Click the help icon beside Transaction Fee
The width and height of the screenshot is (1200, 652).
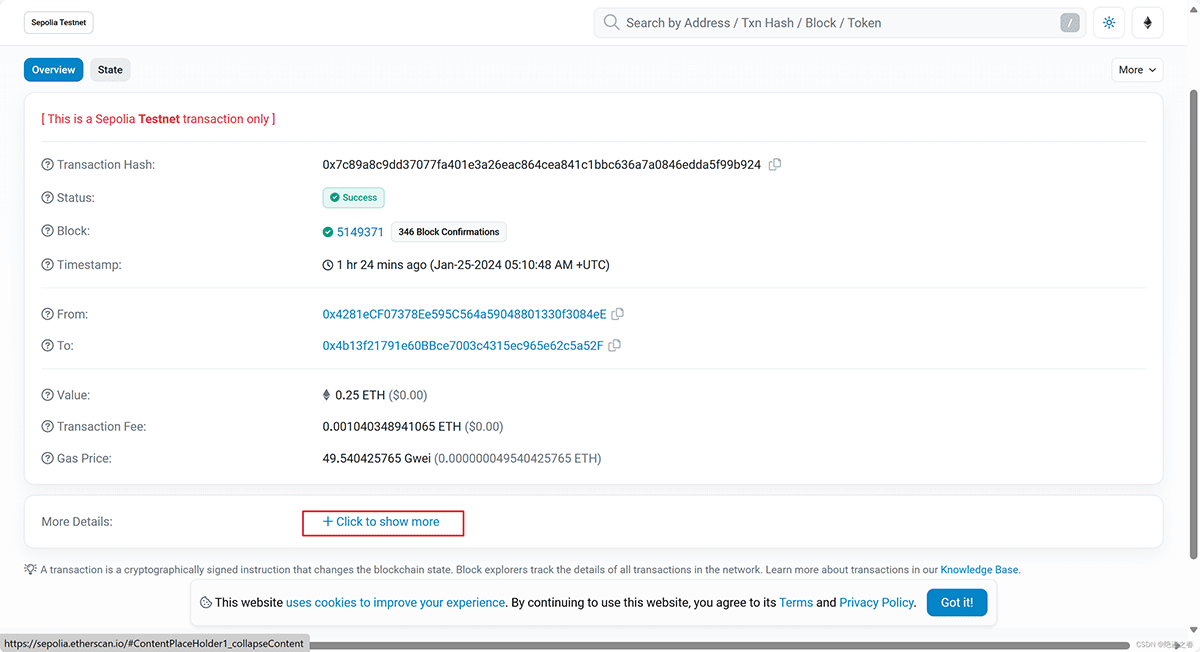(x=47, y=427)
